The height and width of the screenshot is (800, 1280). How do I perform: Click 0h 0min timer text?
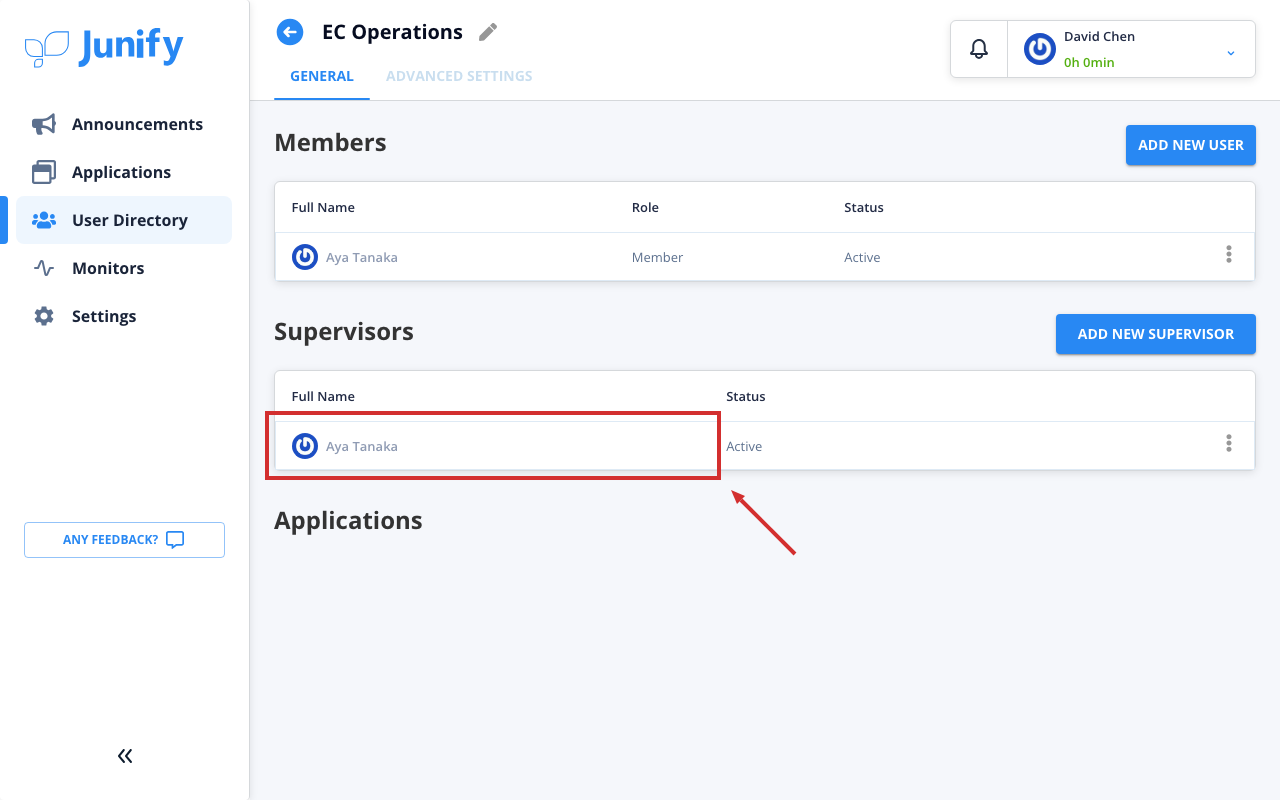coord(1089,62)
